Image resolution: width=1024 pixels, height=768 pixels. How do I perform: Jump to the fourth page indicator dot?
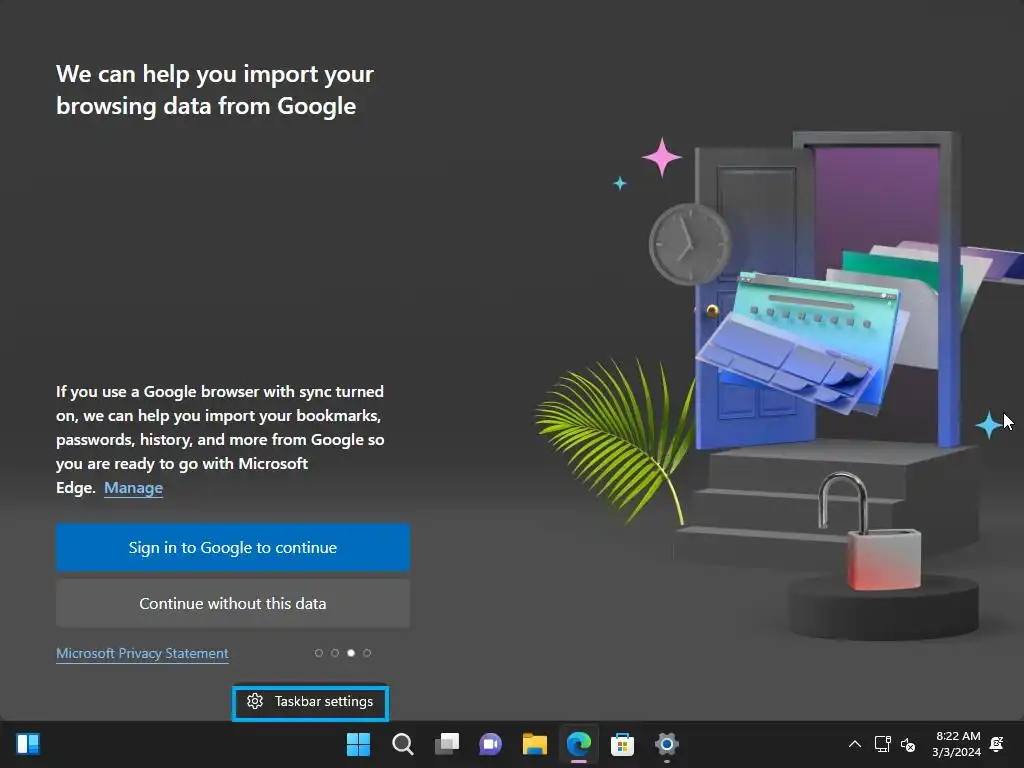pyautogui.click(x=367, y=653)
